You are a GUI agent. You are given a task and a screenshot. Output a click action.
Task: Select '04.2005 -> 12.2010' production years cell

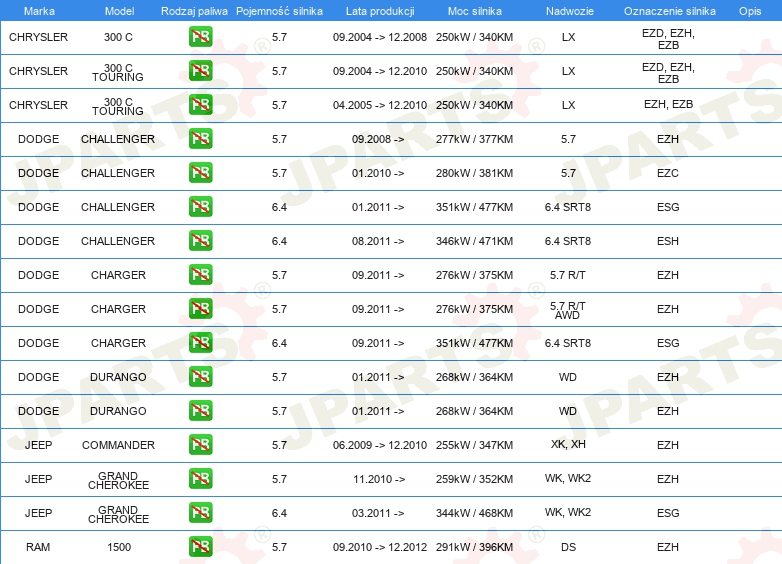coord(380,105)
